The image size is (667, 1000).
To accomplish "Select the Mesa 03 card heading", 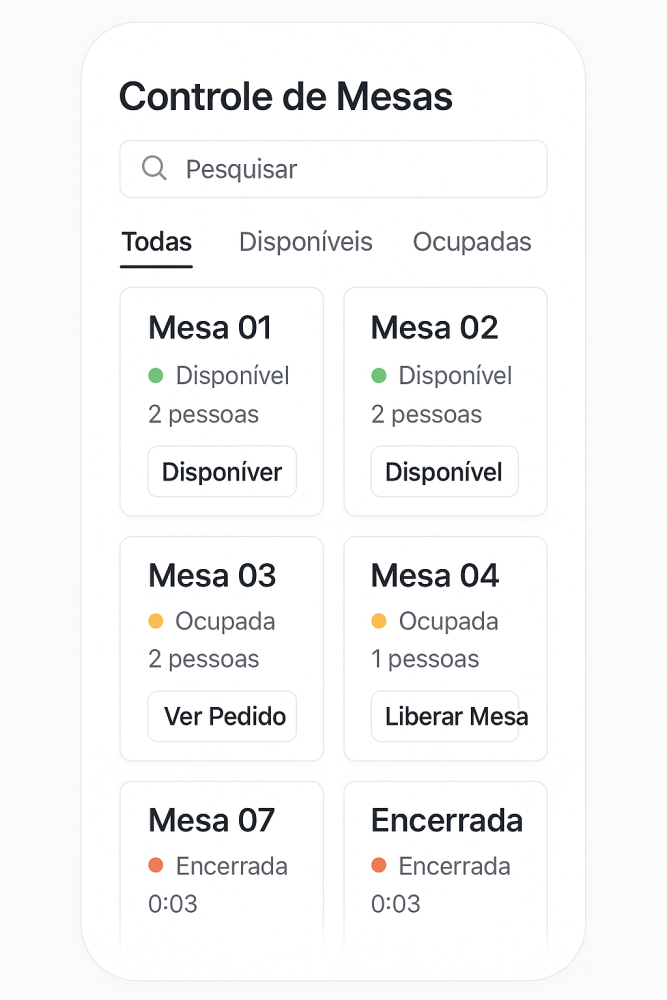I will 212,575.
